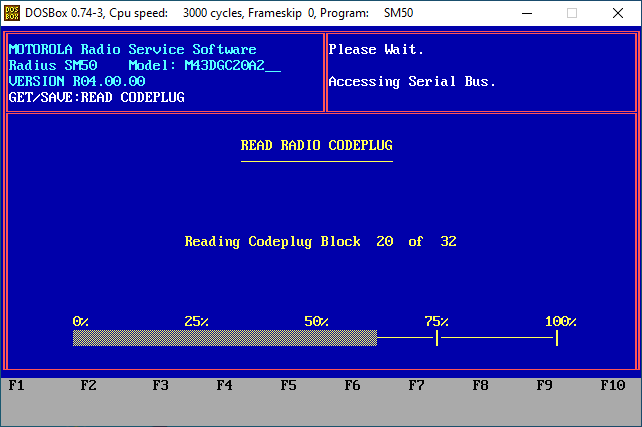Screen dimensions: 642x427
Task: Minimize the DOSBox window
Action: 527,13
